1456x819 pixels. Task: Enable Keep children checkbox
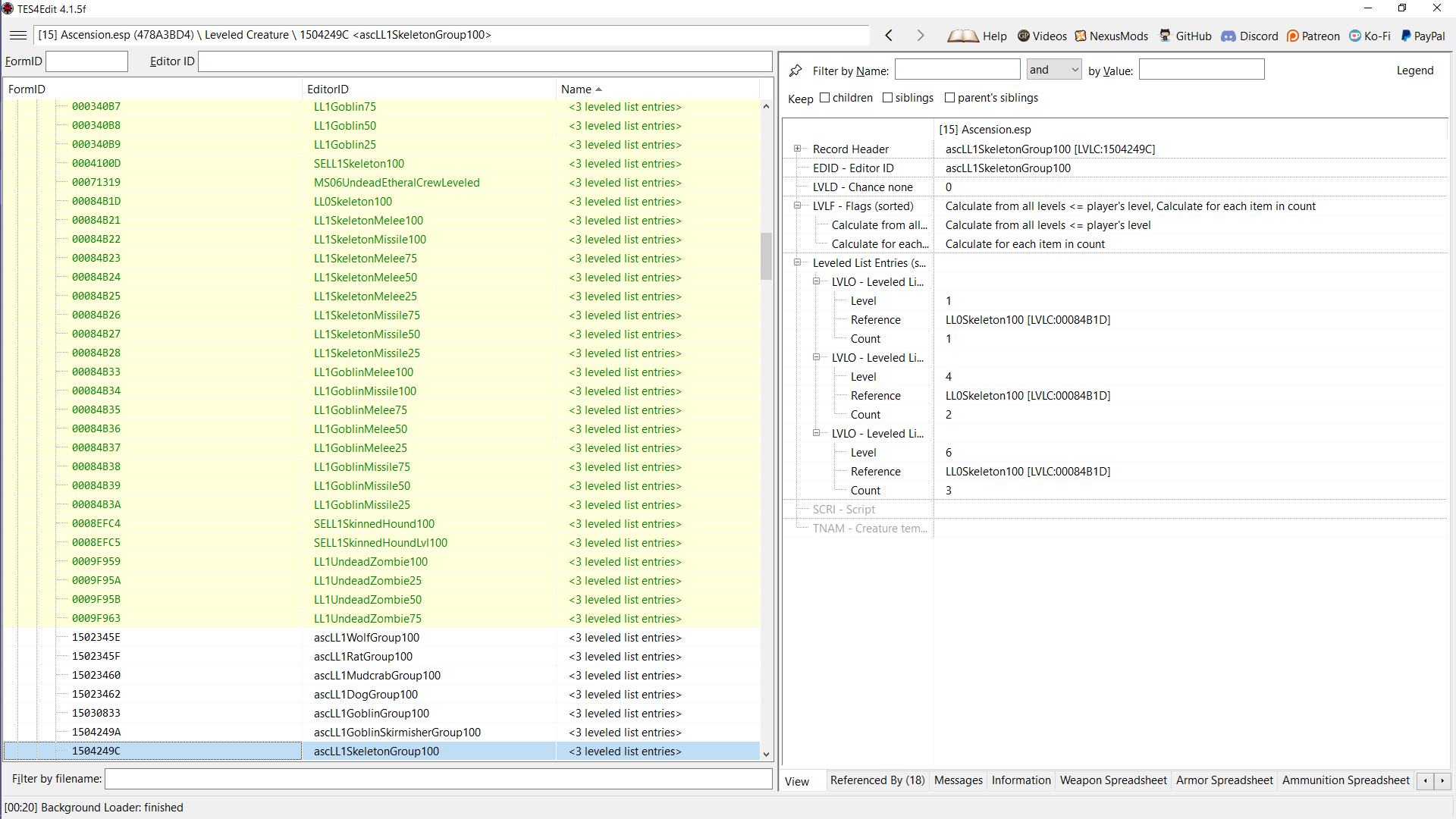(x=824, y=98)
